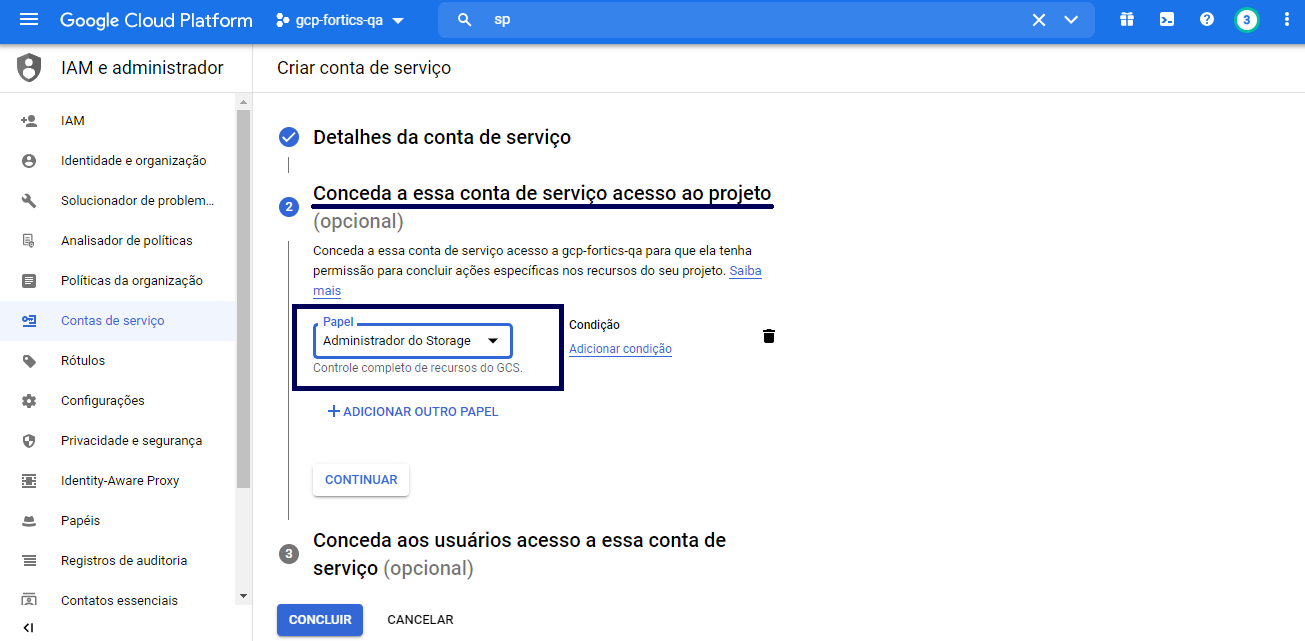The width and height of the screenshot is (1305, 641).
Task: Open the free trial gift icon
Action: (x=1127, y=20)
